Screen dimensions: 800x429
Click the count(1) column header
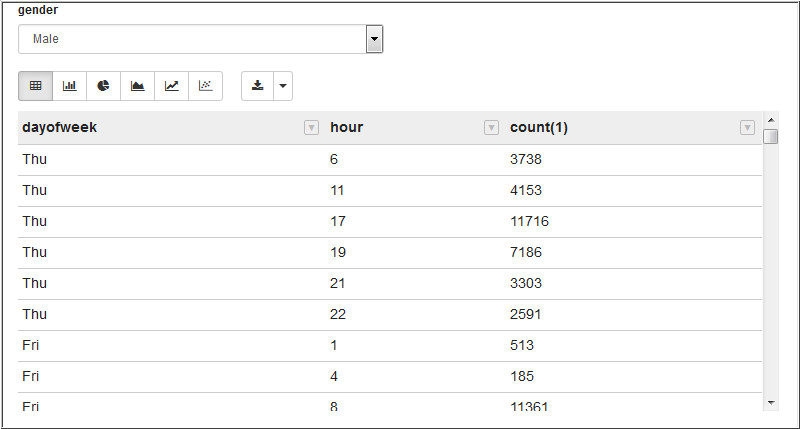[x=539, y=128]
